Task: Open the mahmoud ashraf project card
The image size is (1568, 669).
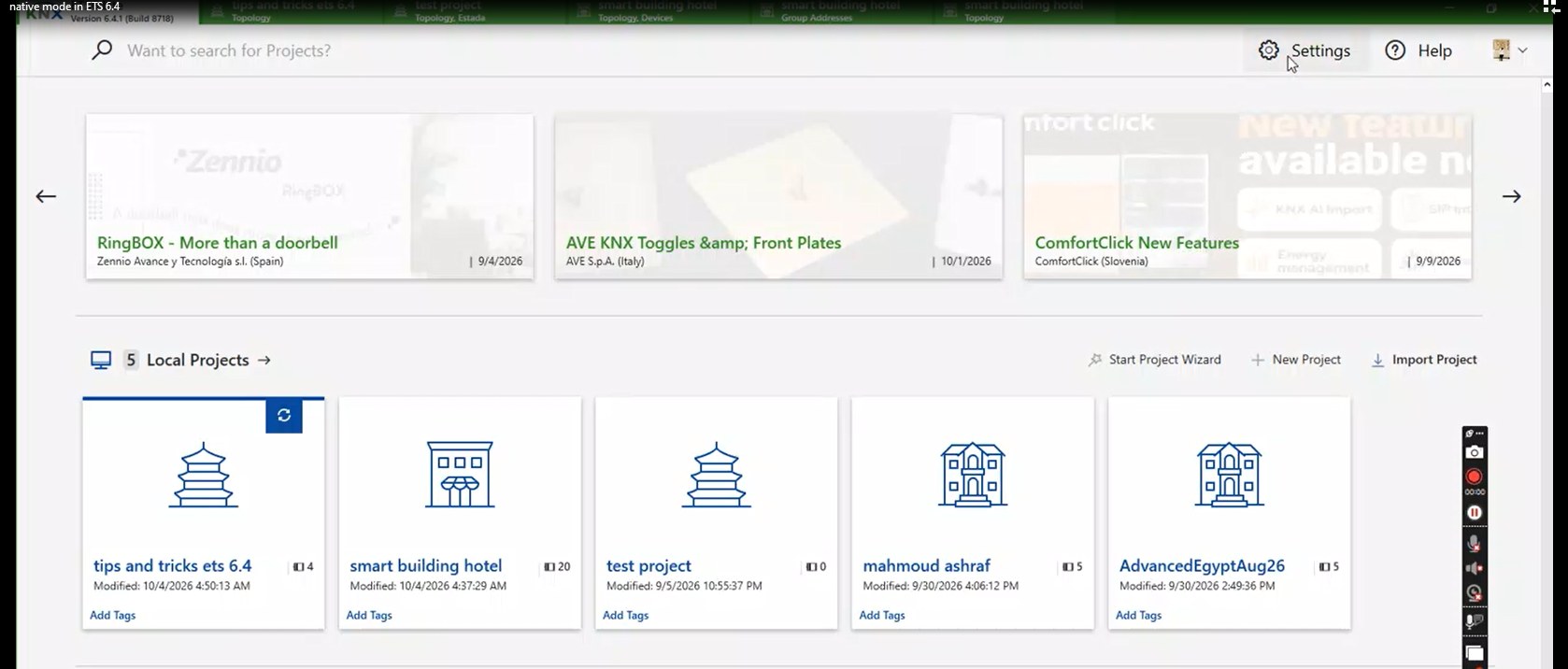Action: tap(973, 513)
